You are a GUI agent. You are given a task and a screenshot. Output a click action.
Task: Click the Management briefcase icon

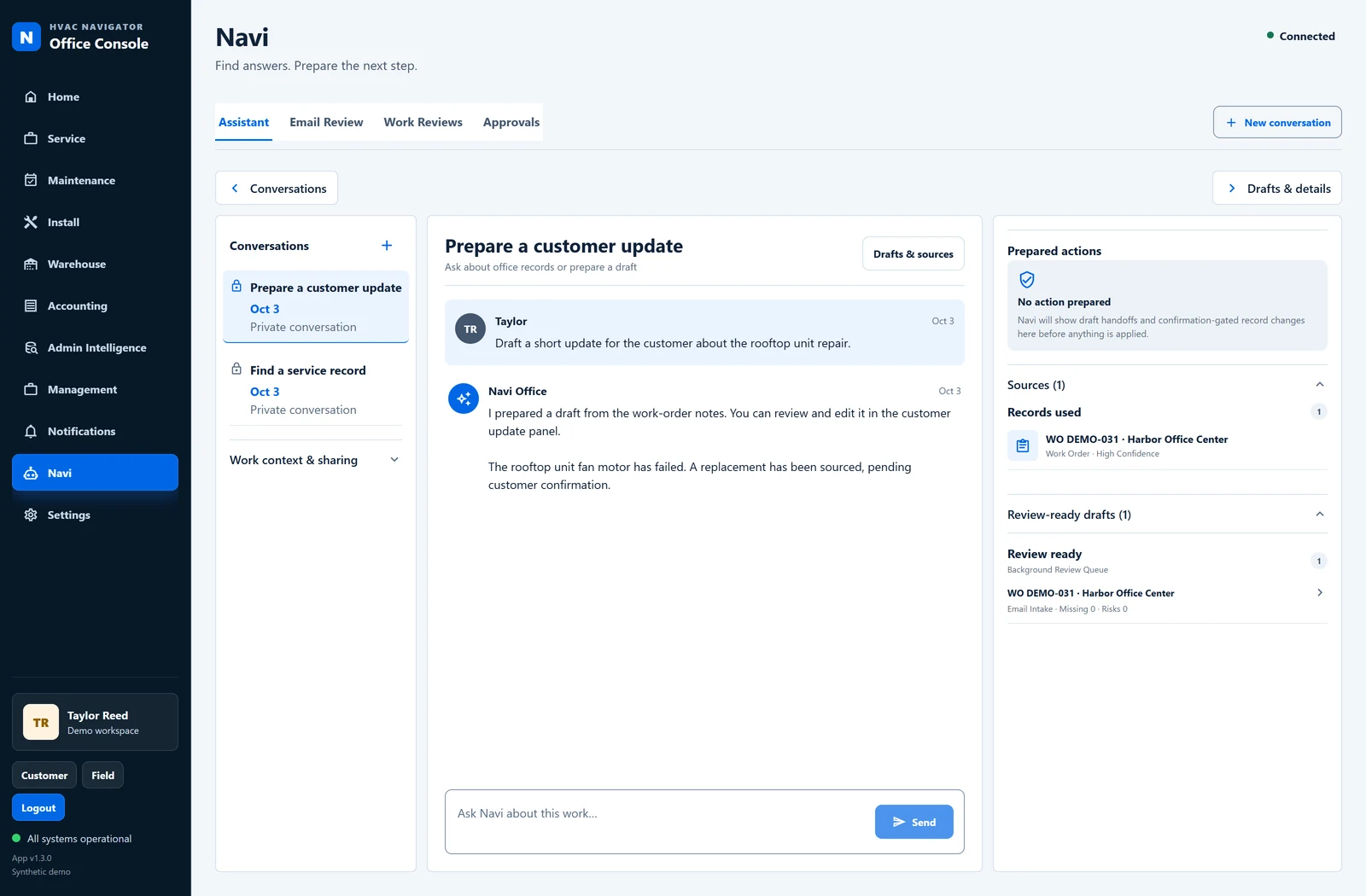[31, 390]
